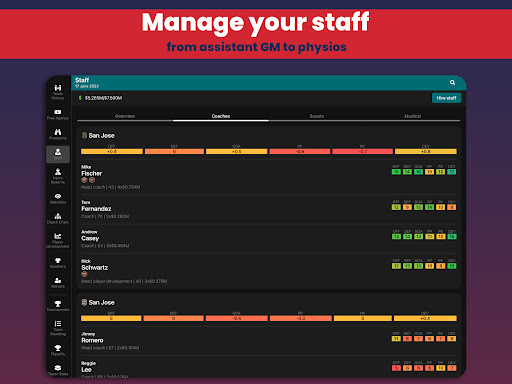Switch to the Scouts tab
Viewport: 512px width, 384px height.
click(317, 116)
